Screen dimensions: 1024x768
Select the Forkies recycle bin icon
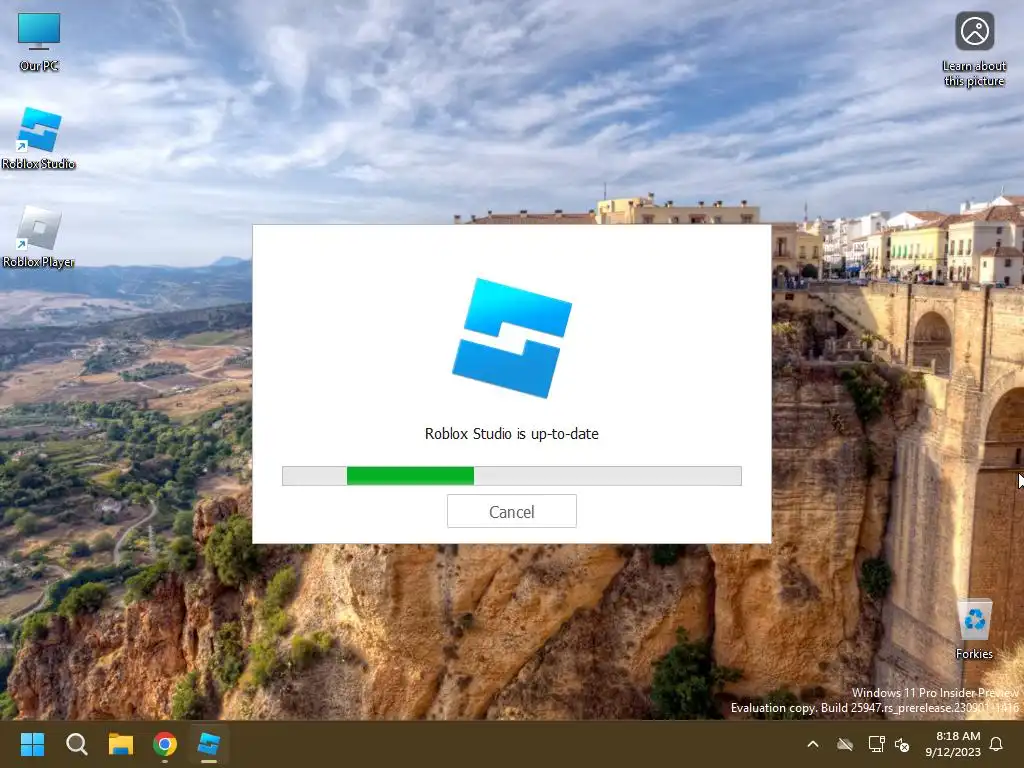[x=974, y=630]
